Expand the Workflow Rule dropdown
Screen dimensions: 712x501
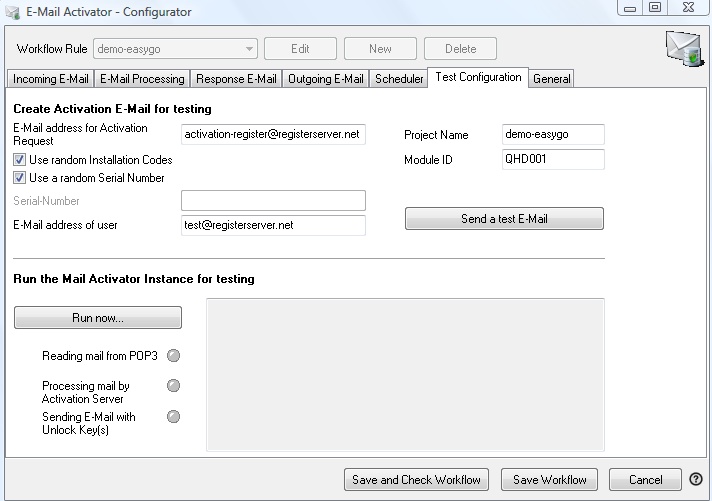249,48
